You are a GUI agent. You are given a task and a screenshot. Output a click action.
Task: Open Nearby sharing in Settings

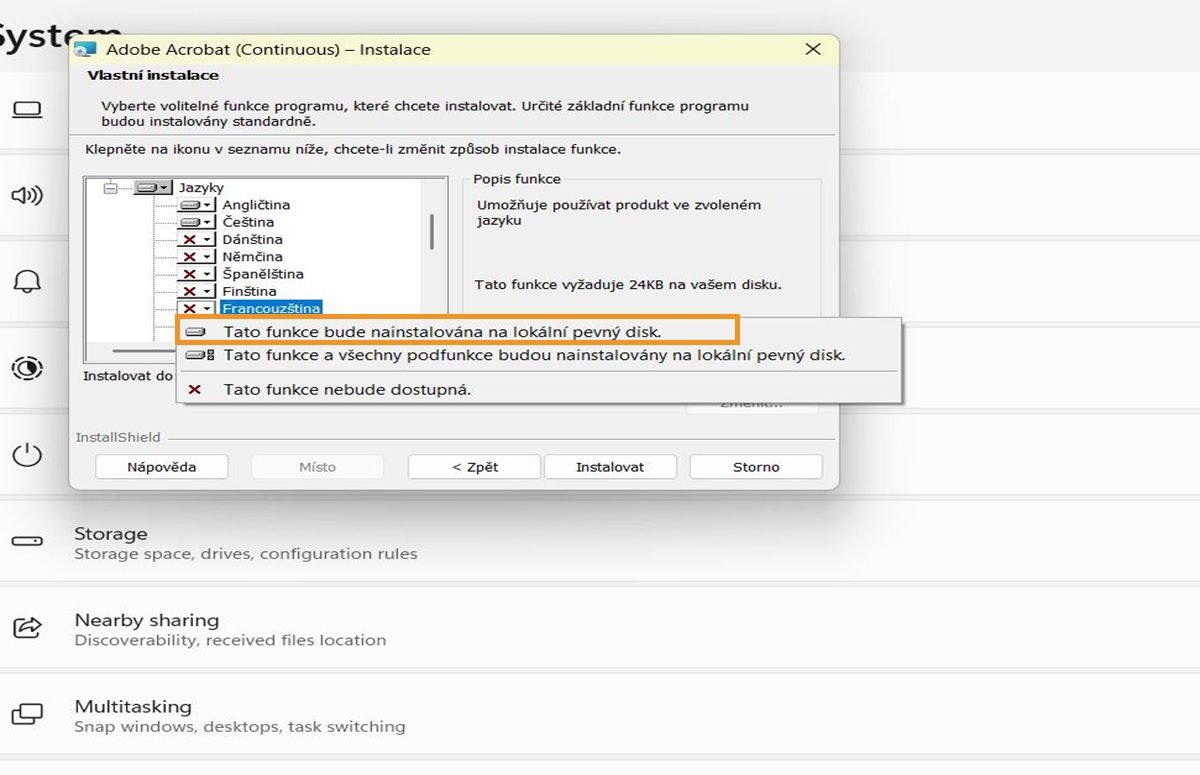pyautogui.click(x=600, y=629)
